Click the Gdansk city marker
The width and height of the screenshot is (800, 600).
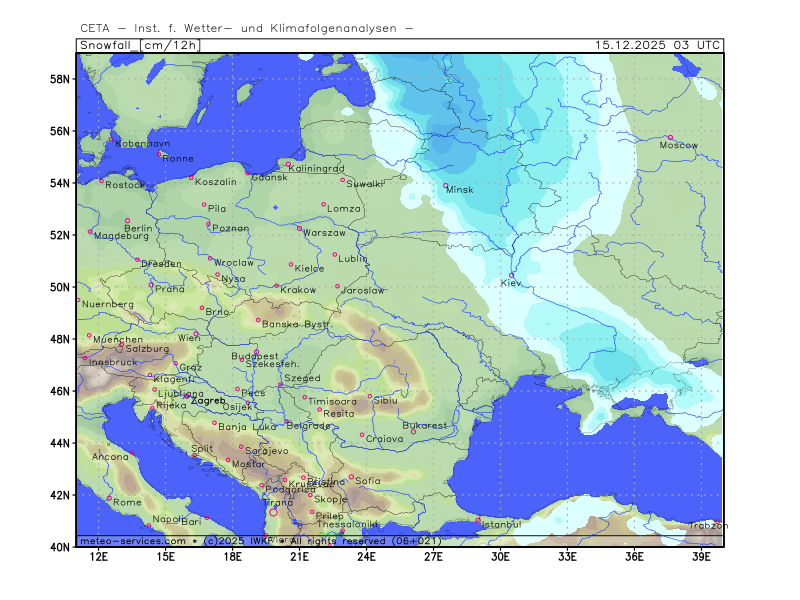pyautogui.click(x=248, y=173)
